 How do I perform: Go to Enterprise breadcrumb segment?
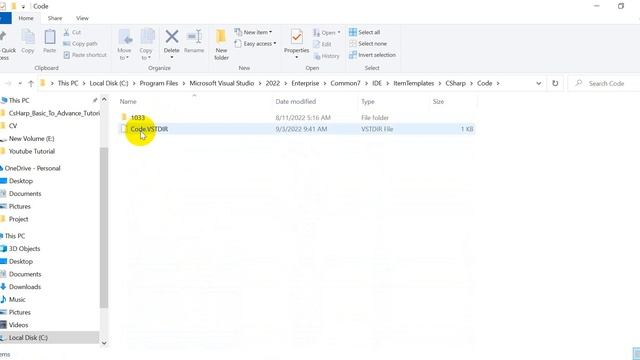pyautogui.click(x=305, y=83)
